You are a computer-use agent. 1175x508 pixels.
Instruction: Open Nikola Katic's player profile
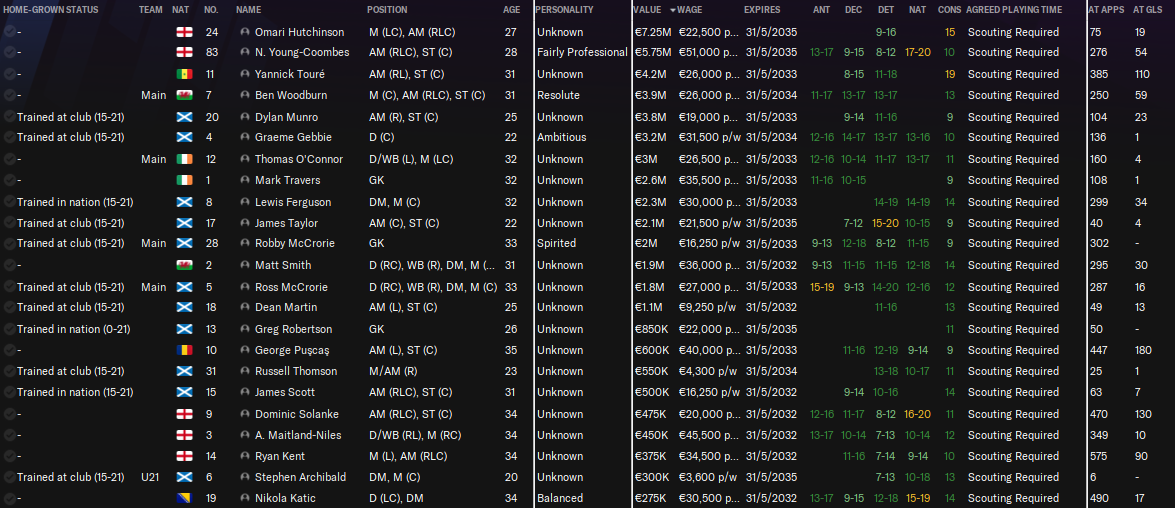285,498
